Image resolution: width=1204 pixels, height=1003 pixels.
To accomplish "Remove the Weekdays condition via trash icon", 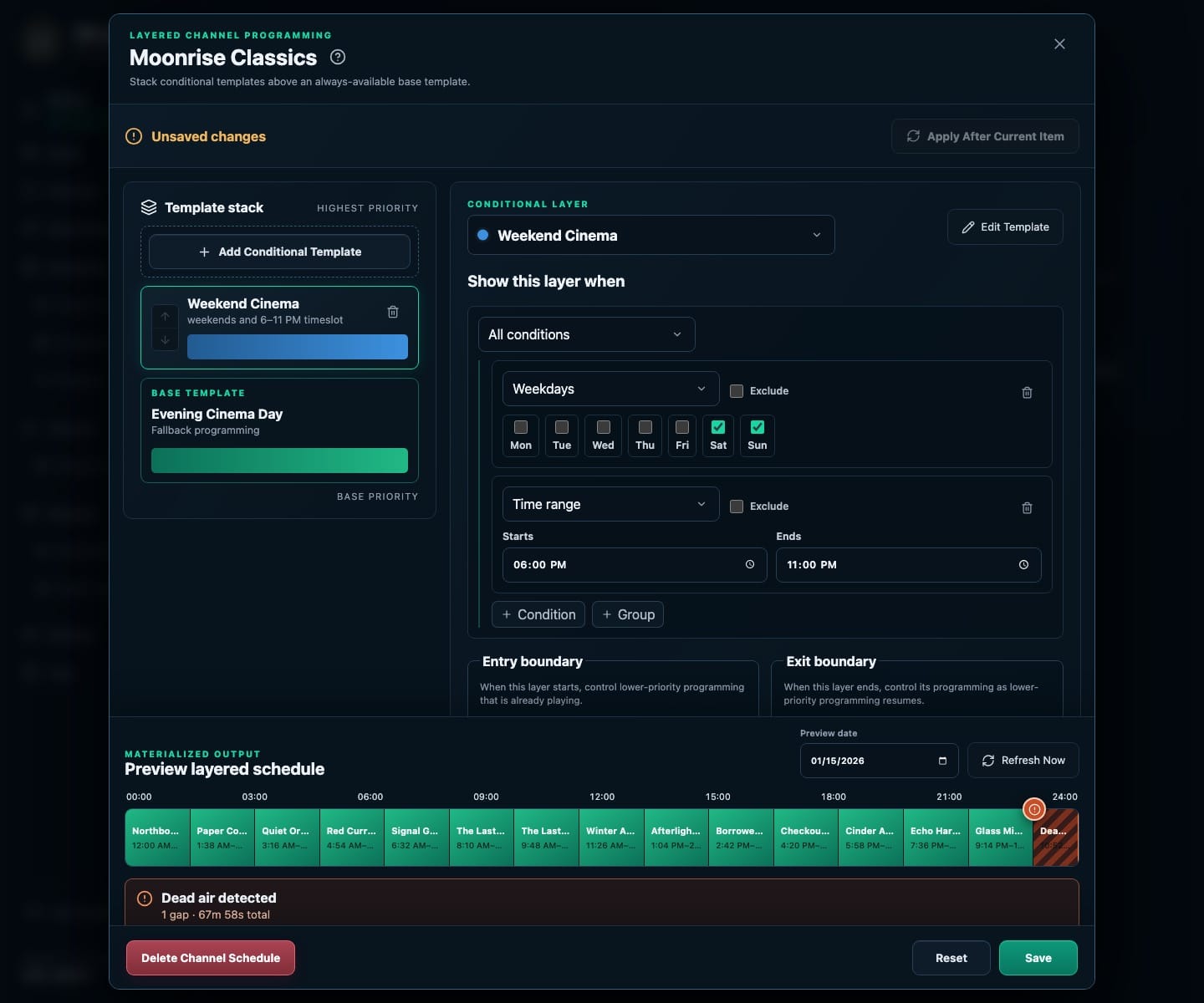I will (1027, 392).
